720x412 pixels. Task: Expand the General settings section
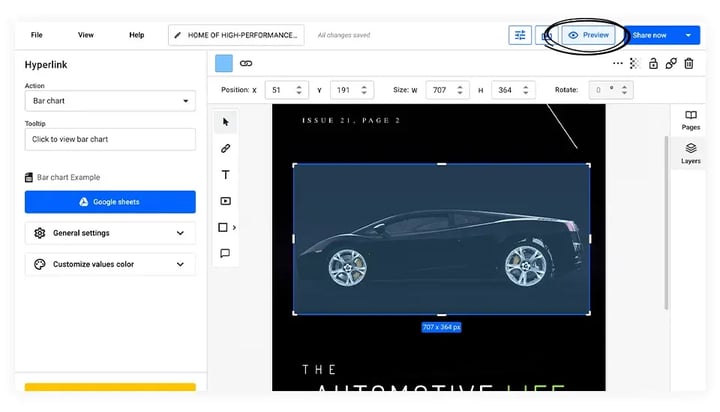pyautogui.click(x=110, y=233)
